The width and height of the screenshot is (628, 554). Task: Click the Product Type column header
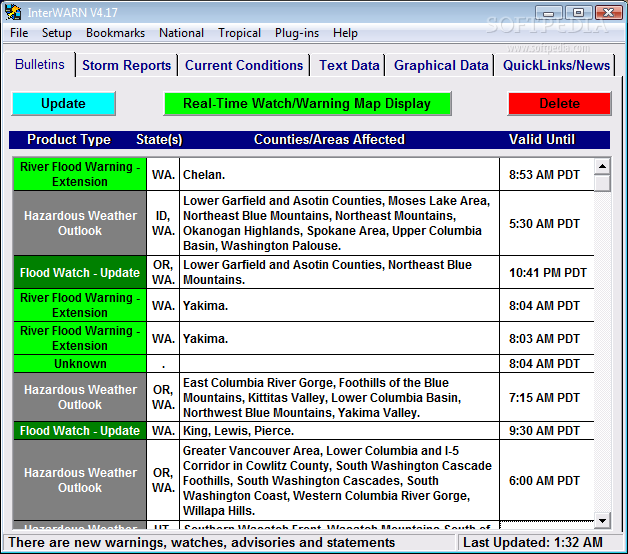[69, 139]
